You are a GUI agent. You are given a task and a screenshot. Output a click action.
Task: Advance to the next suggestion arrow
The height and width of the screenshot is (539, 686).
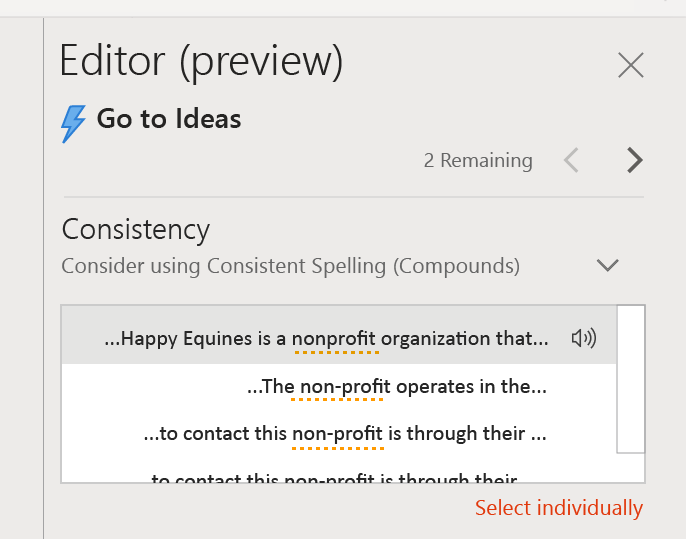tap(634, 160)
